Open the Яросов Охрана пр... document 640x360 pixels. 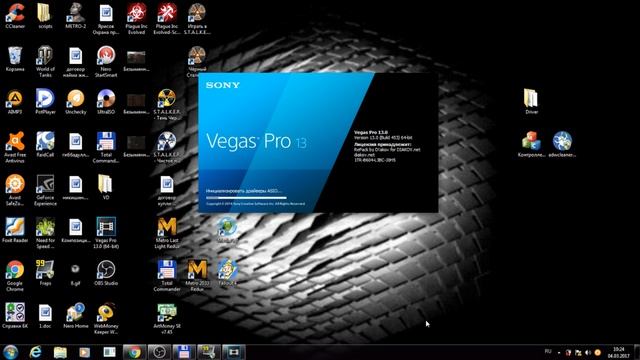[x=106, y=18]
